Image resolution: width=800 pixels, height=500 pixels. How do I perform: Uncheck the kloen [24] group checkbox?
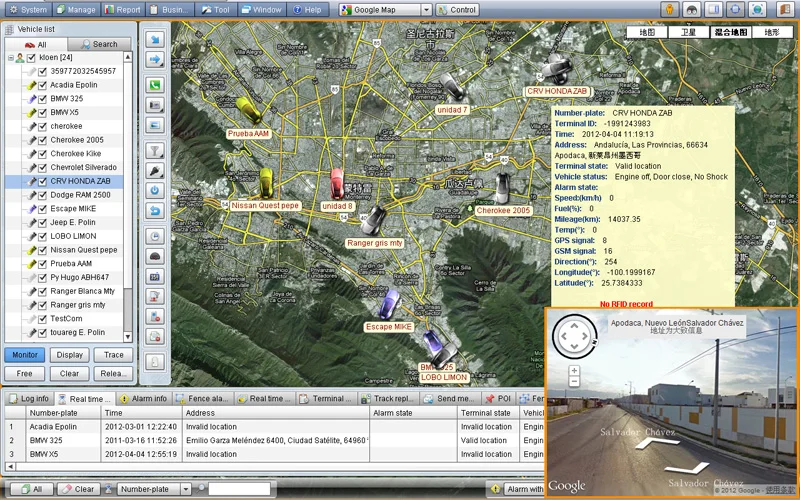pyautogui.click(x=31, y=58)
